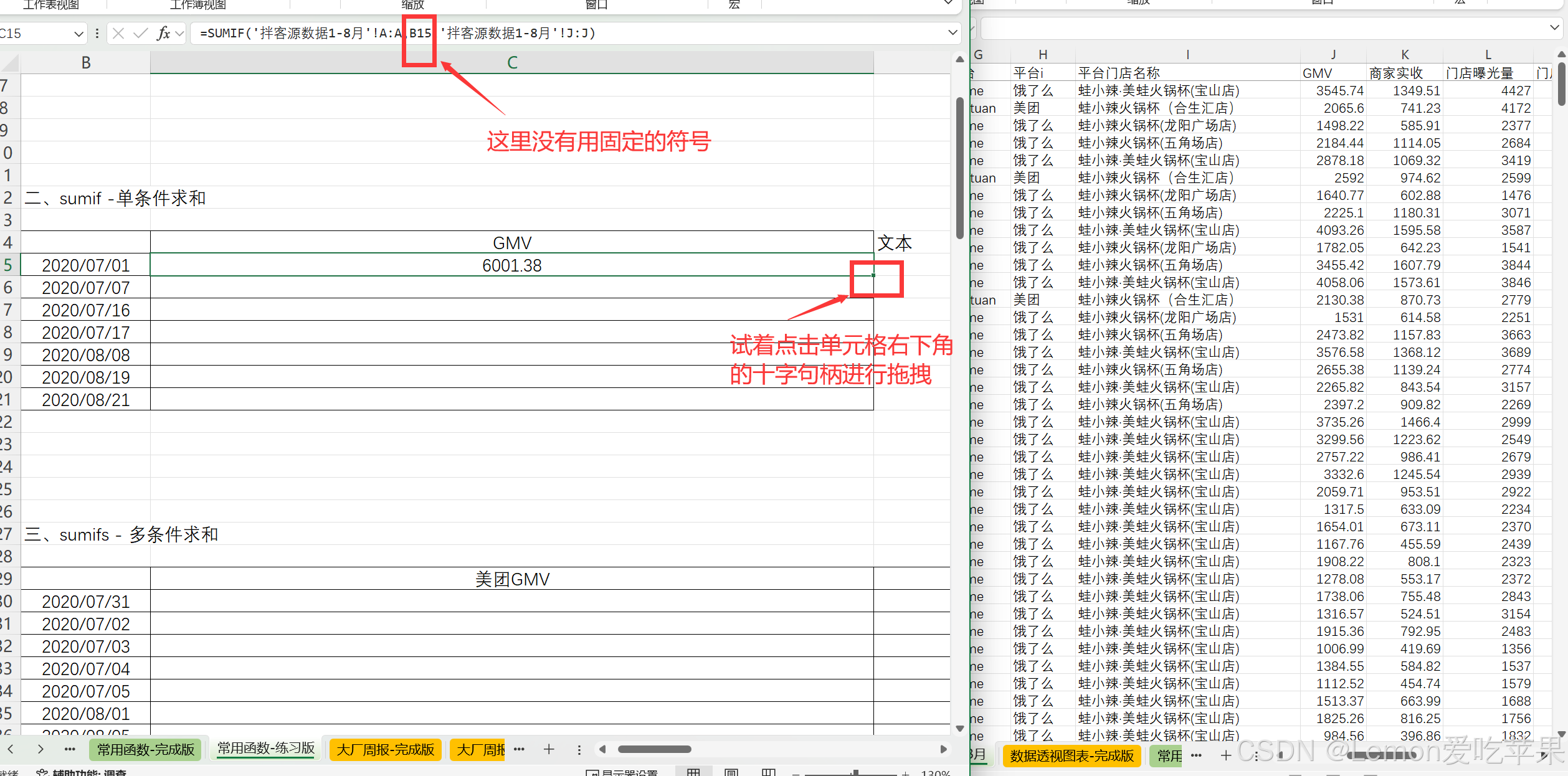Select the 2020/08/21 date cell
This screenshot has width=1568, height=776.
86,400
